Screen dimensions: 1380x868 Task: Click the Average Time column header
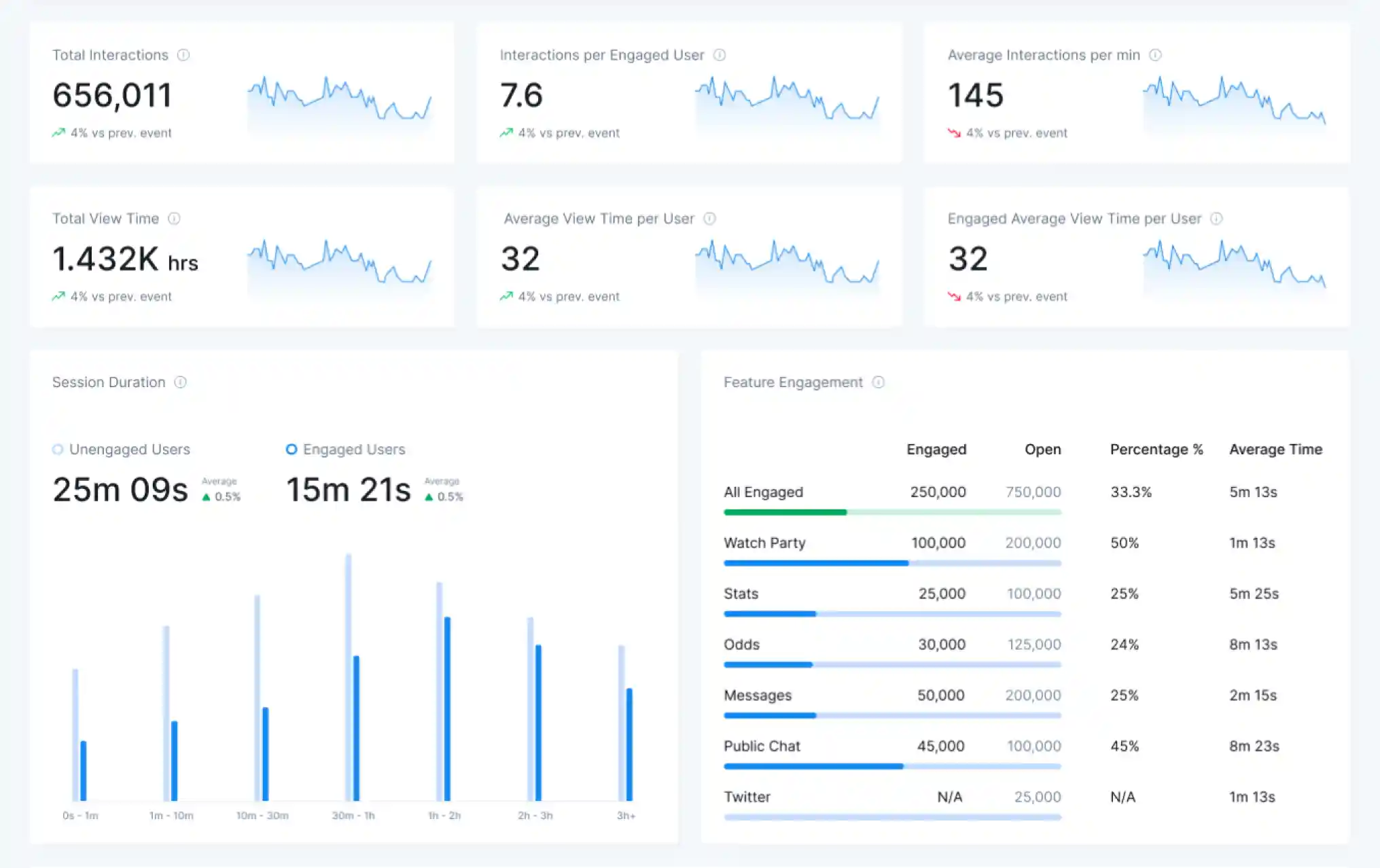tap(1275, 450)
